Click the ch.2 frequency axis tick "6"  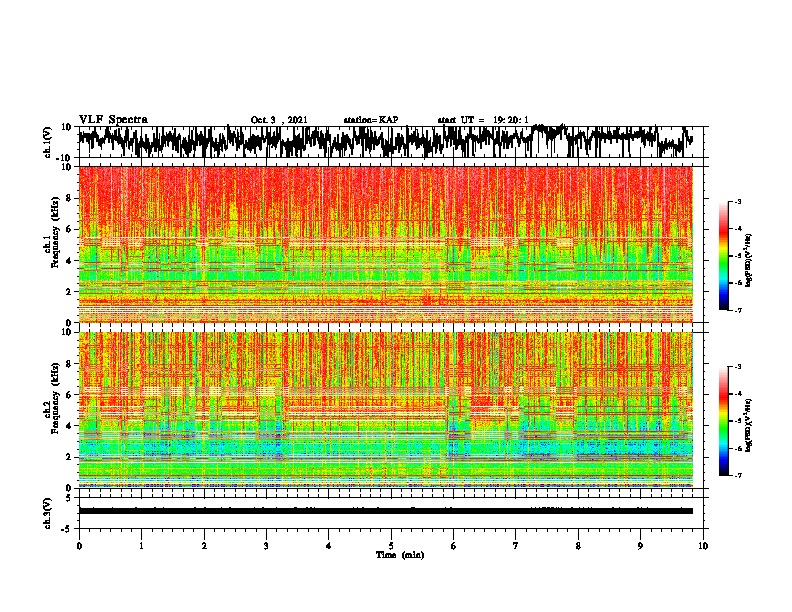[x=70, y=395]
